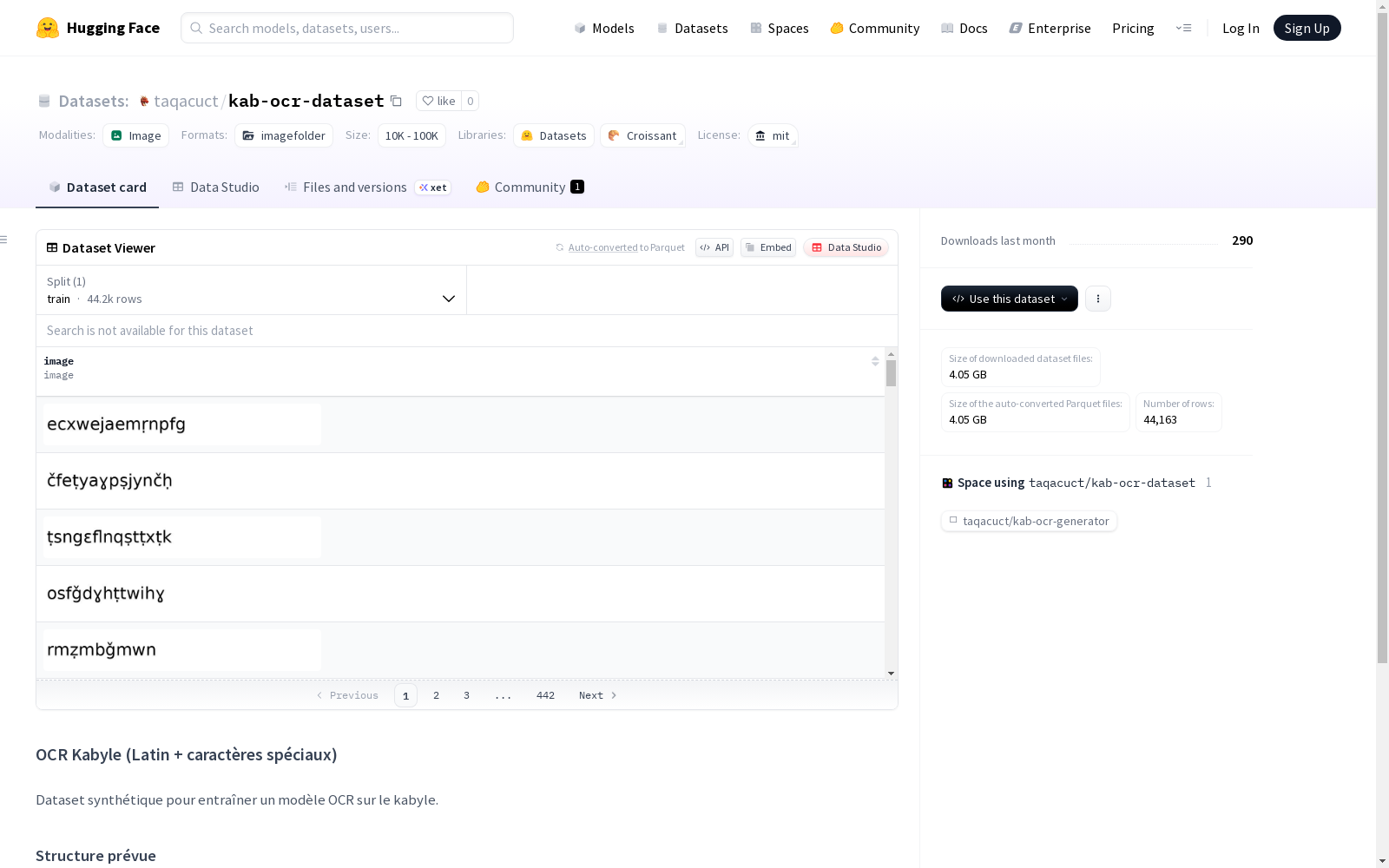Image resolution: width=1389 pixels, height=868 pixels.
Task: Copy dataset name with the copy icon
Action: [x=396, y=101]
